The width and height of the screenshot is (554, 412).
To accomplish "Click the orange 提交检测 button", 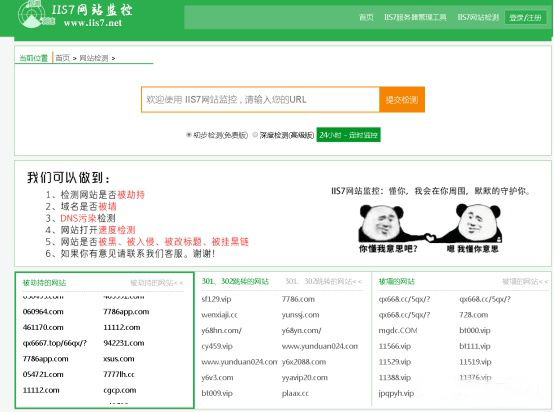I will [402, 100].
